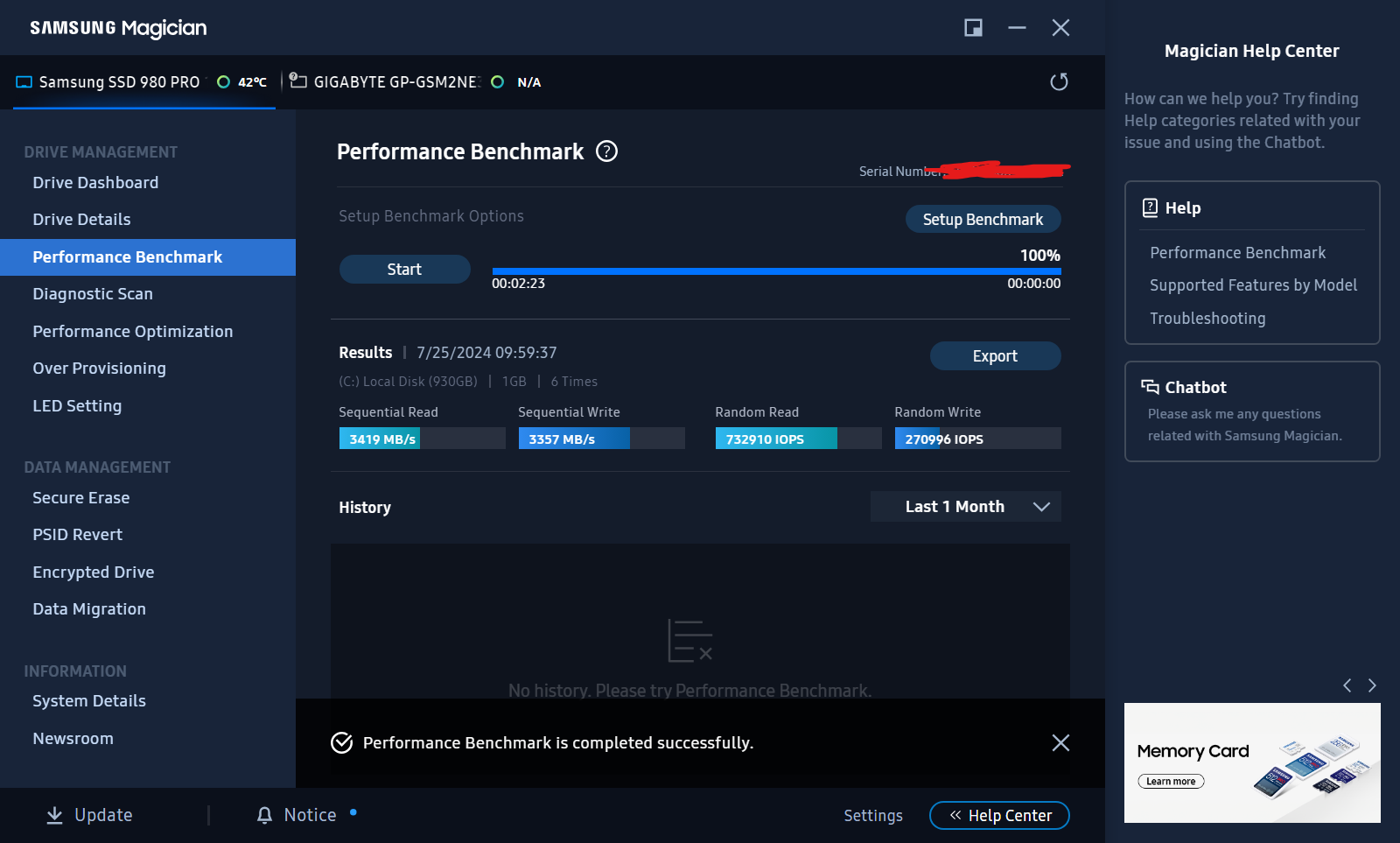1400x843 pixels.
Task: Open Drive Dashboard
Action: pos(95,183)
